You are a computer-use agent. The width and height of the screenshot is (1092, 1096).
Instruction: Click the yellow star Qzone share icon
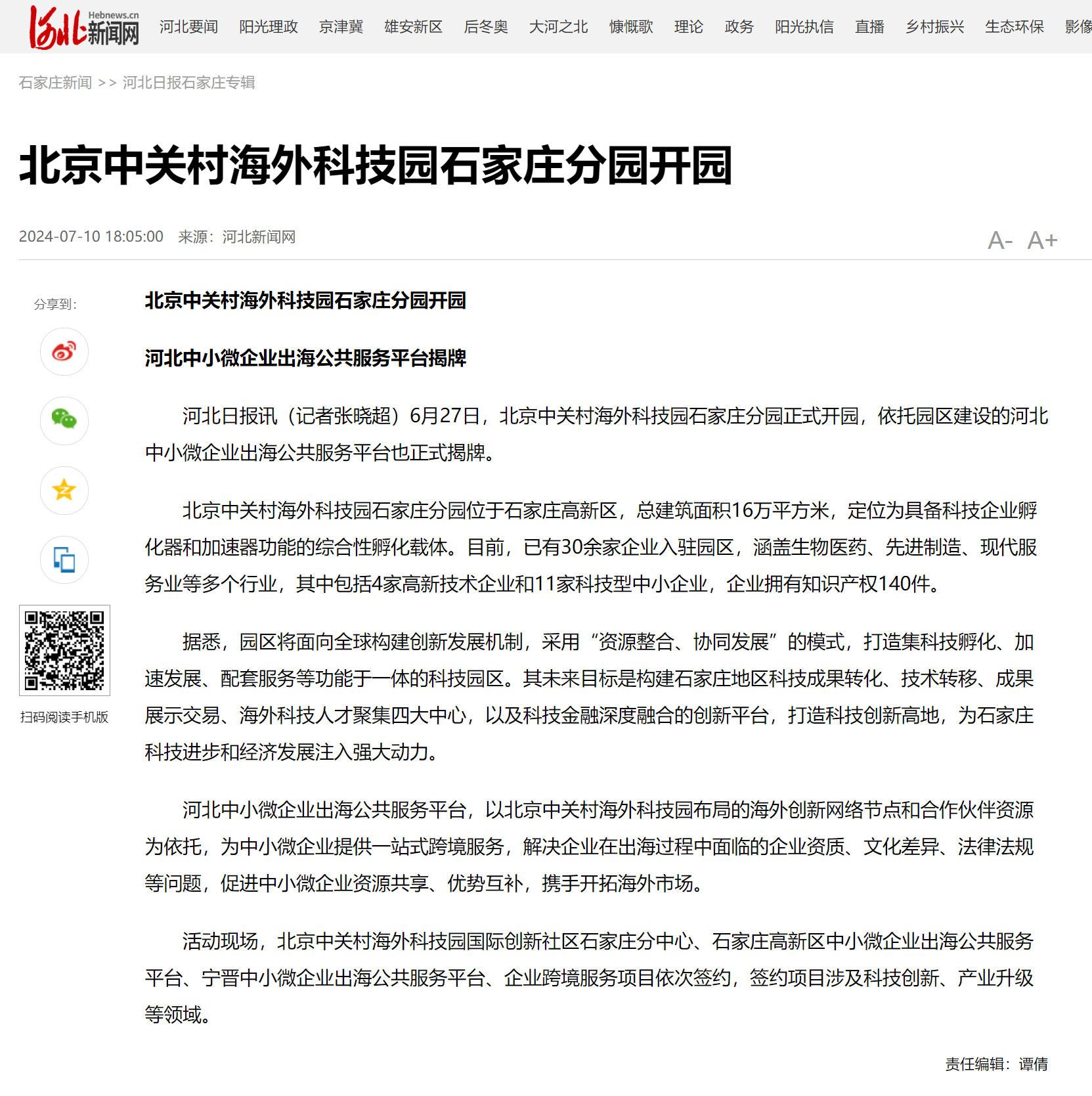click(64, 491)
